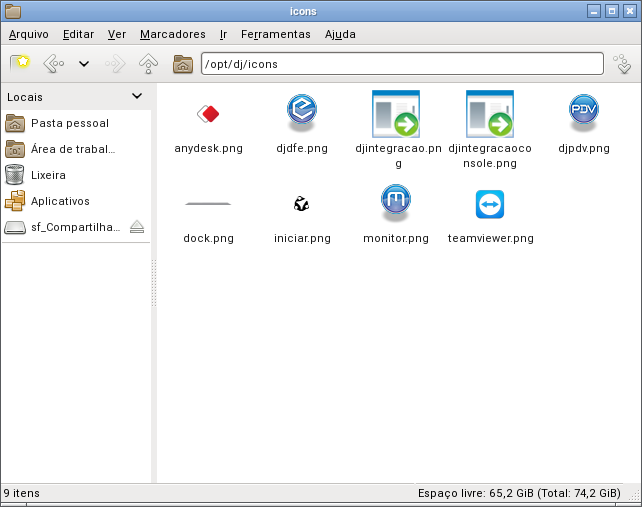Click the dock.png file name label
Viewport: 642px width, 507px height.
click(x=208, y=238)
